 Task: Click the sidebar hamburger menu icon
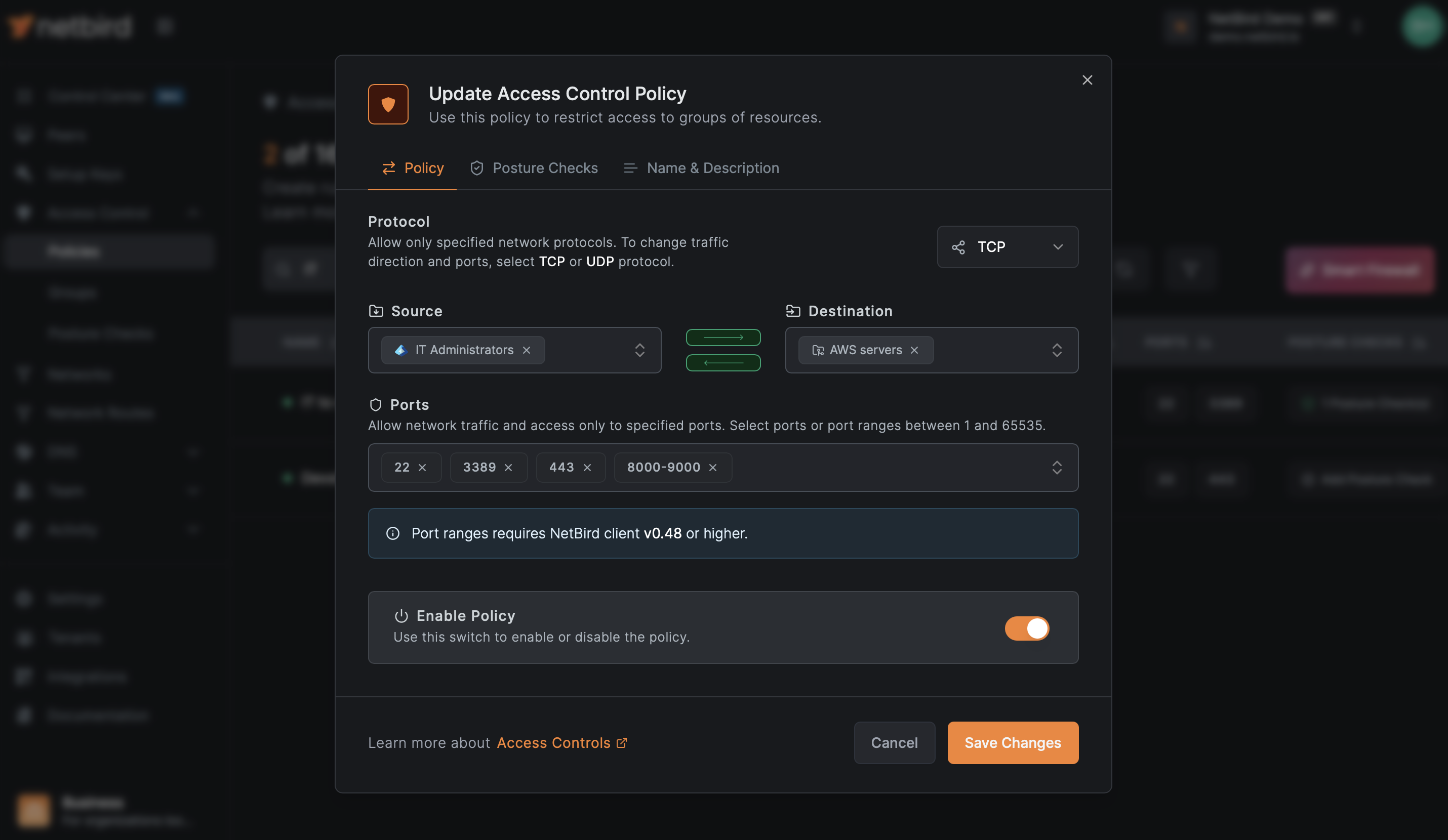165,25
